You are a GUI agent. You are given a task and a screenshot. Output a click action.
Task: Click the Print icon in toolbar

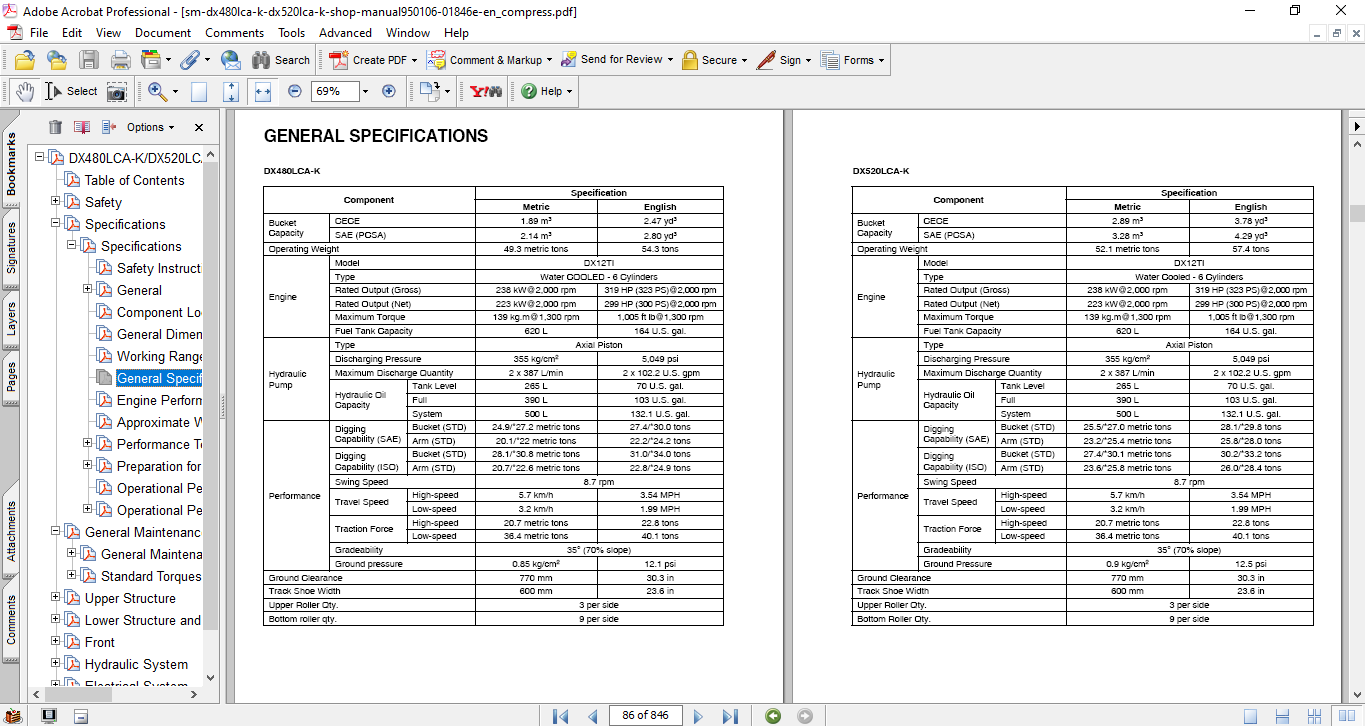click(121, 60)
